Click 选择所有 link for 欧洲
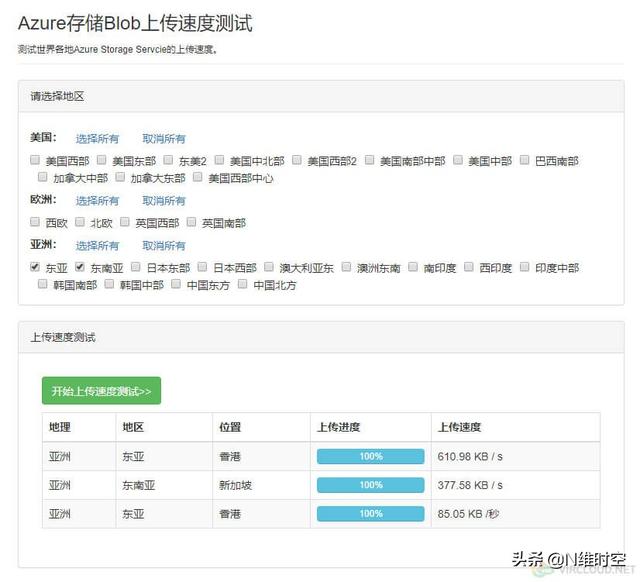The height and width of the screenshot is (582, 640). 97,201
